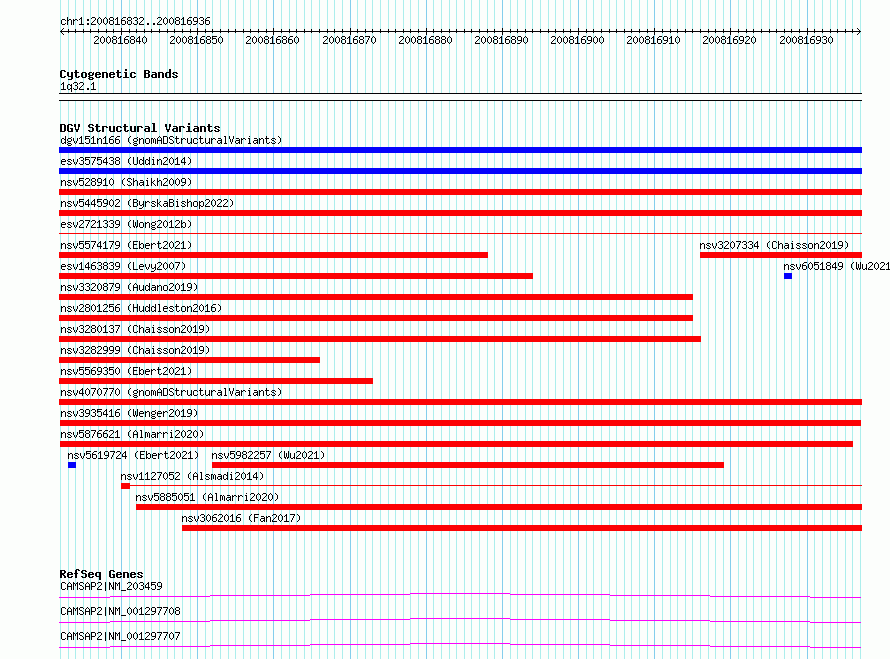Click the nsv4070770 gnomADStructuralVariants label
The height and width of the screenshot is (659, 890).
(x=171, y=392)
